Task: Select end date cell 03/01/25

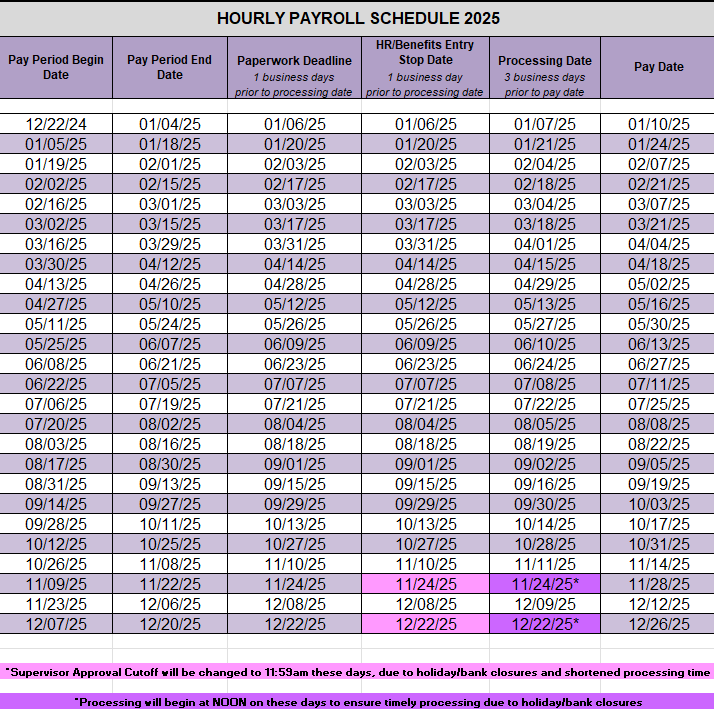Action: pos(170,204)
